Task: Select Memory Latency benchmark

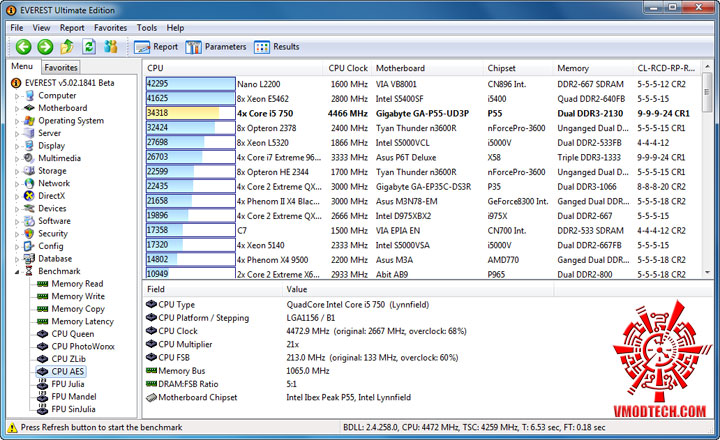Action: click(x=82, y=322)
